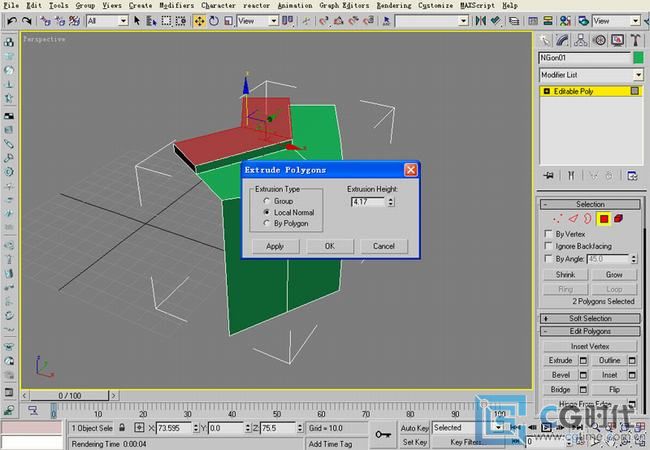Image resolution: width=650 pixels, height=450 pixels.
Task: Activate the Select and Move tool
Action: tap(199, 21)
